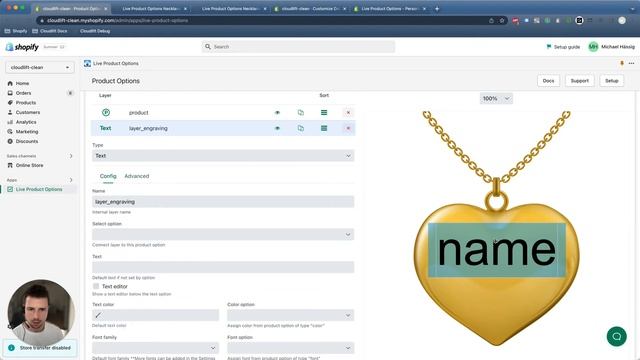640x360 pixels.
Task: Edit the layer Name field
Action: point(223,202)
